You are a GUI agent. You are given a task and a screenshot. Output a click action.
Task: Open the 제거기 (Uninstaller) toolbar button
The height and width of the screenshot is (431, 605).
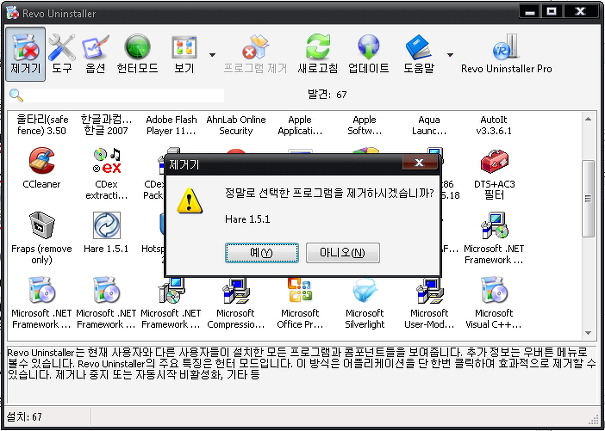point(25,54)
